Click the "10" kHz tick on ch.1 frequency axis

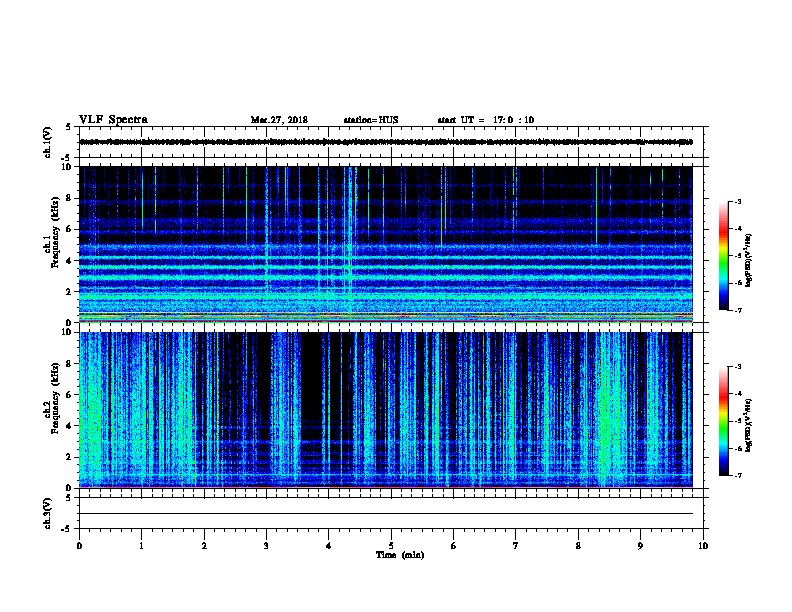point(68,167)
